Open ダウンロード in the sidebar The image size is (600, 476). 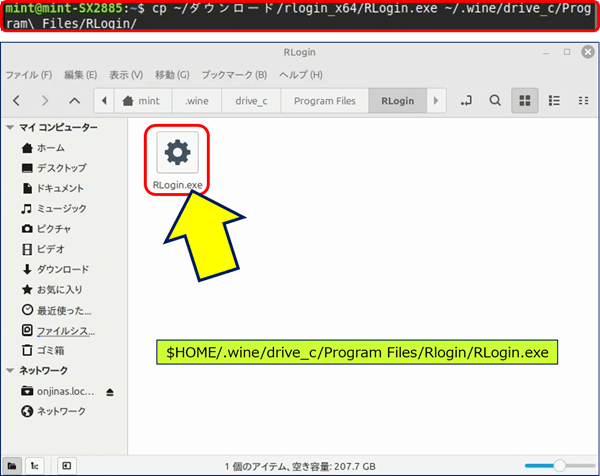tap(55, 269)
